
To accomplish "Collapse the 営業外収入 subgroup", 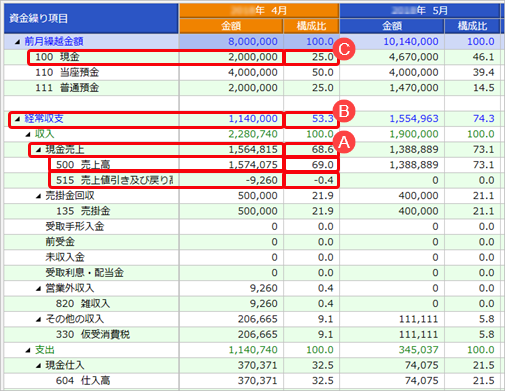I will (38, 289).
